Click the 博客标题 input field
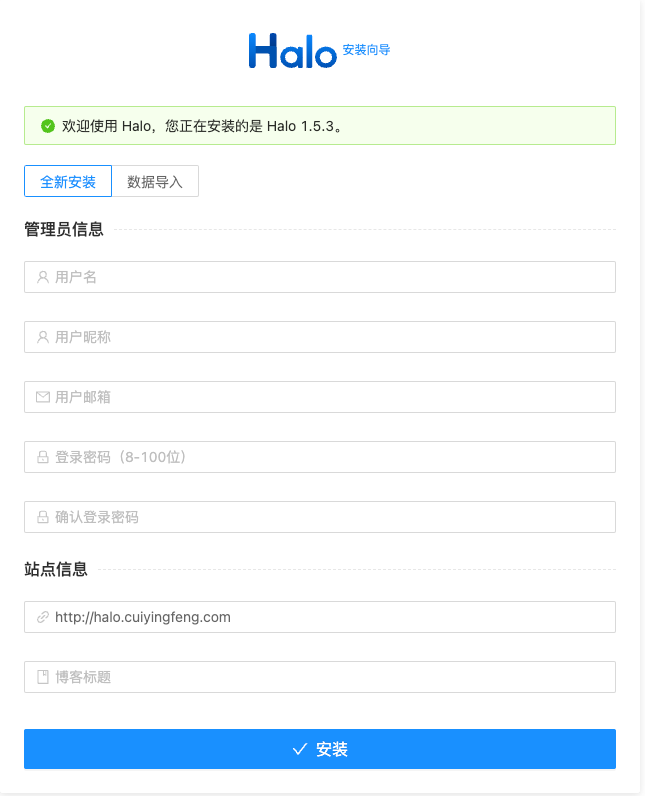Image resolution: width=645 pixels, height=796 pixels. coord(320,677)
